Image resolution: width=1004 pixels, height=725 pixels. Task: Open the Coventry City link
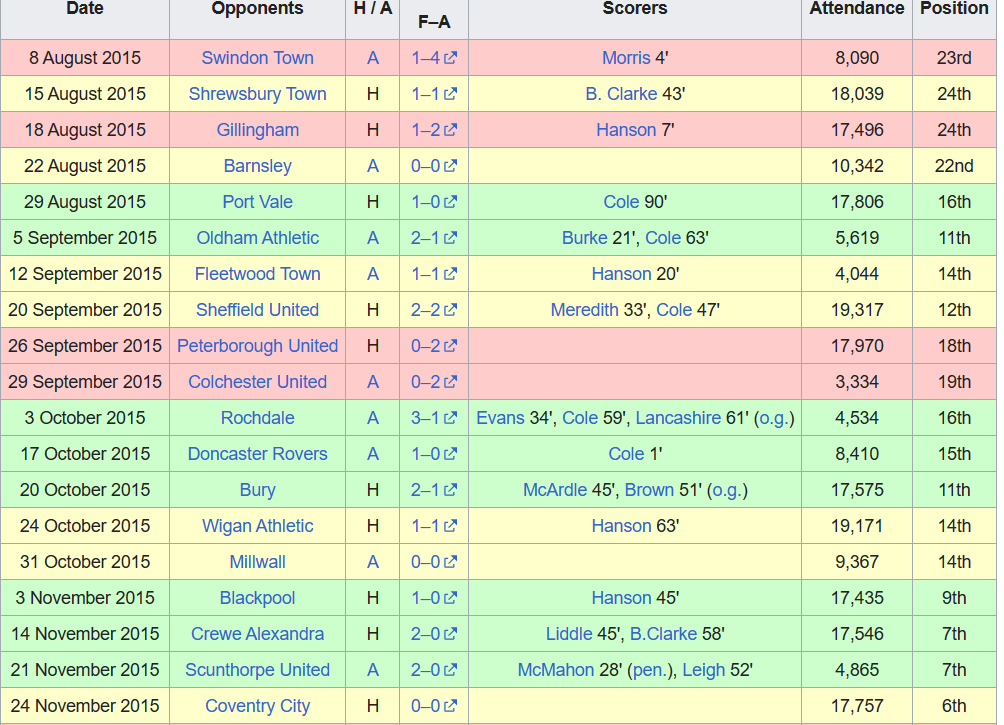coord(257,706)
